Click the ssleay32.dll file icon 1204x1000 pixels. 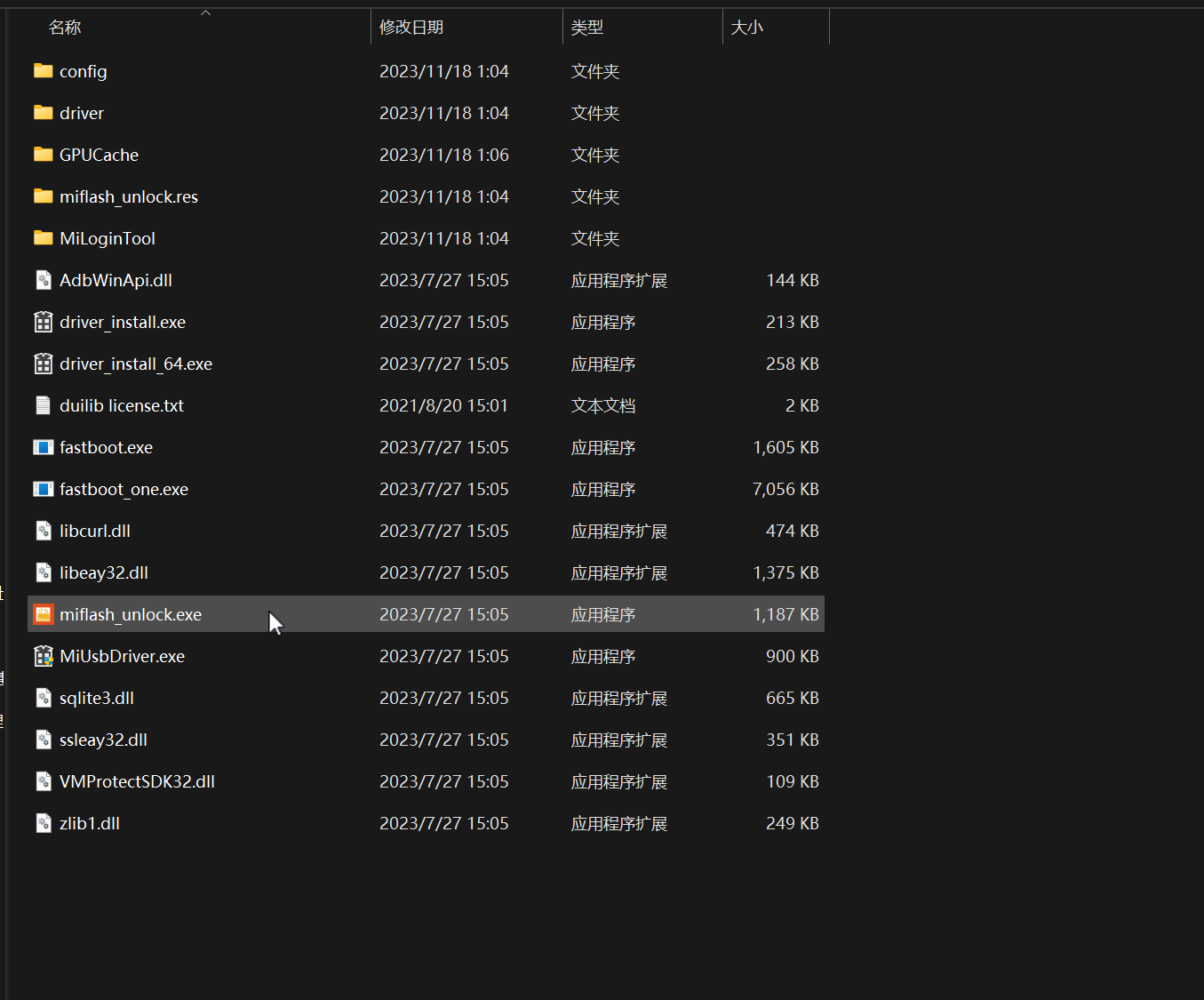43,740
